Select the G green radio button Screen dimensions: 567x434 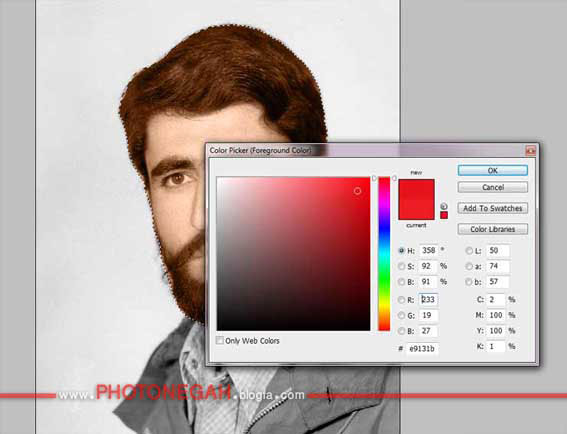pos(401,315)
